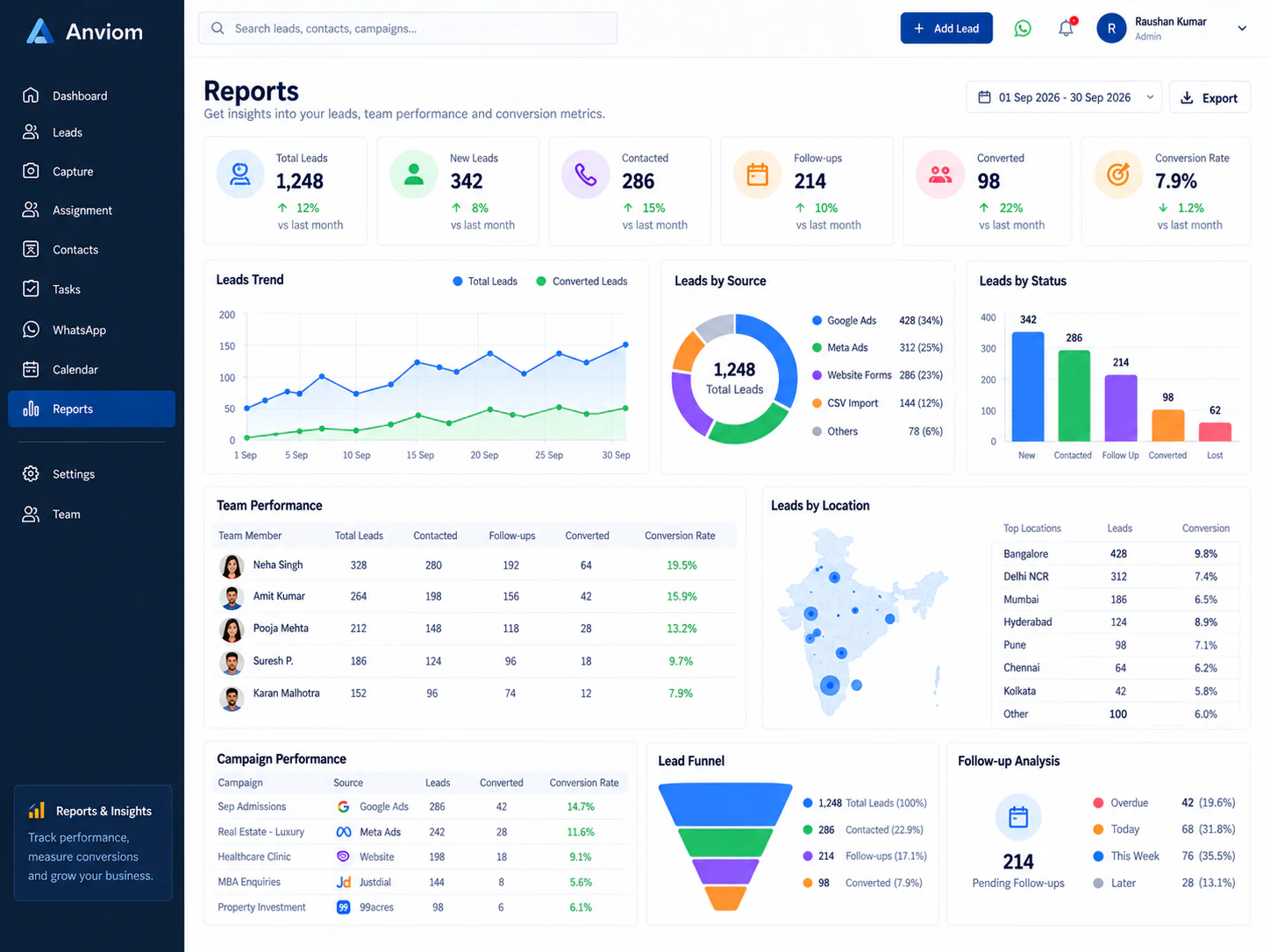Click the target icon on the Conversion Rate card
This screenshot has height=952, width=1270.
tap(1118, 174)
